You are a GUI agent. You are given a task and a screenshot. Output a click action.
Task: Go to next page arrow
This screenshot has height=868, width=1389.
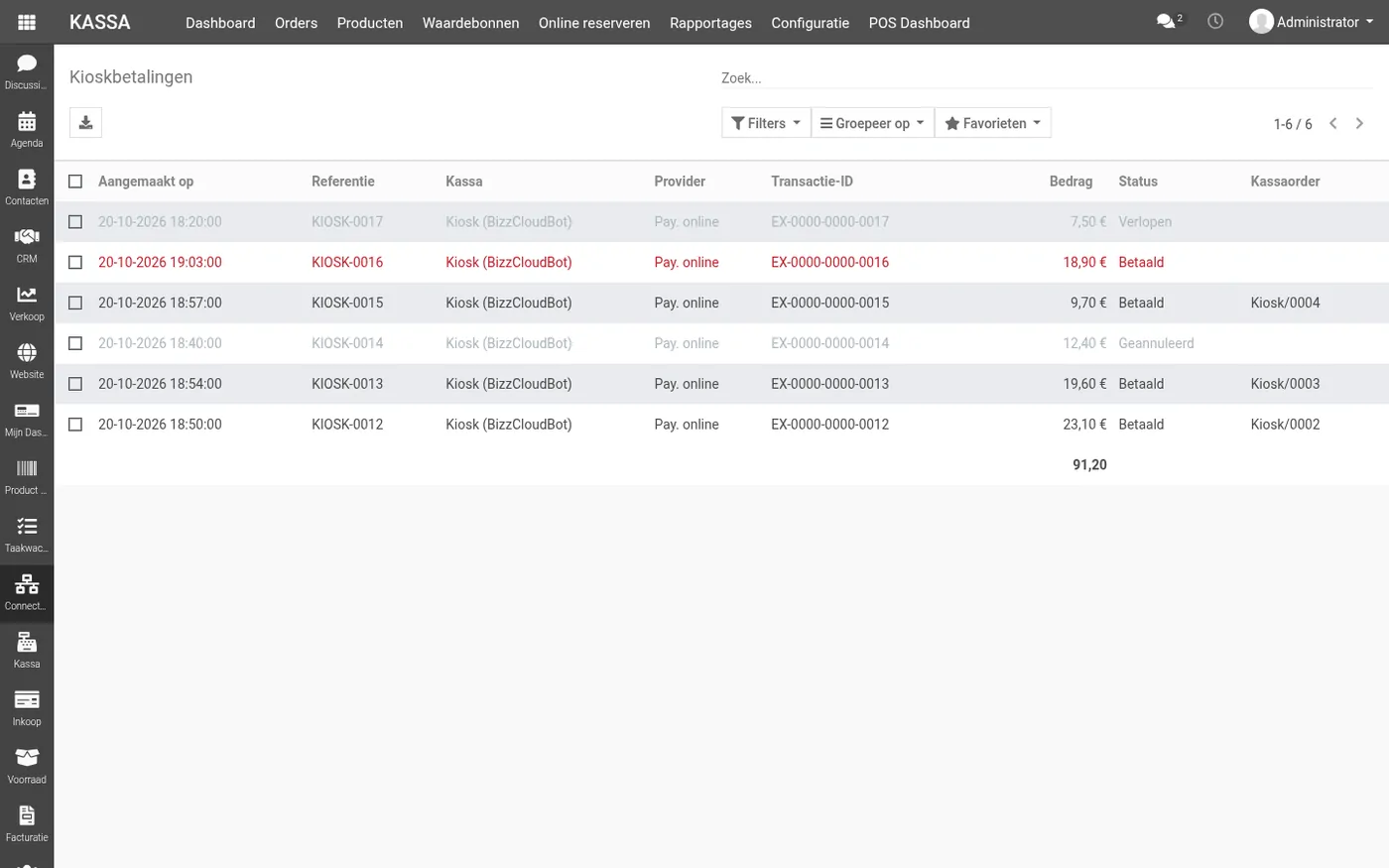point(1360,123)
